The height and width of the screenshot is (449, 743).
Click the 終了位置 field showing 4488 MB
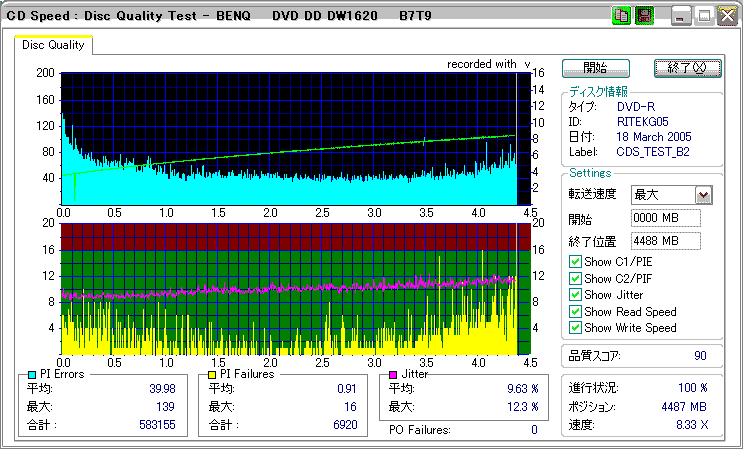click(665, 240)
